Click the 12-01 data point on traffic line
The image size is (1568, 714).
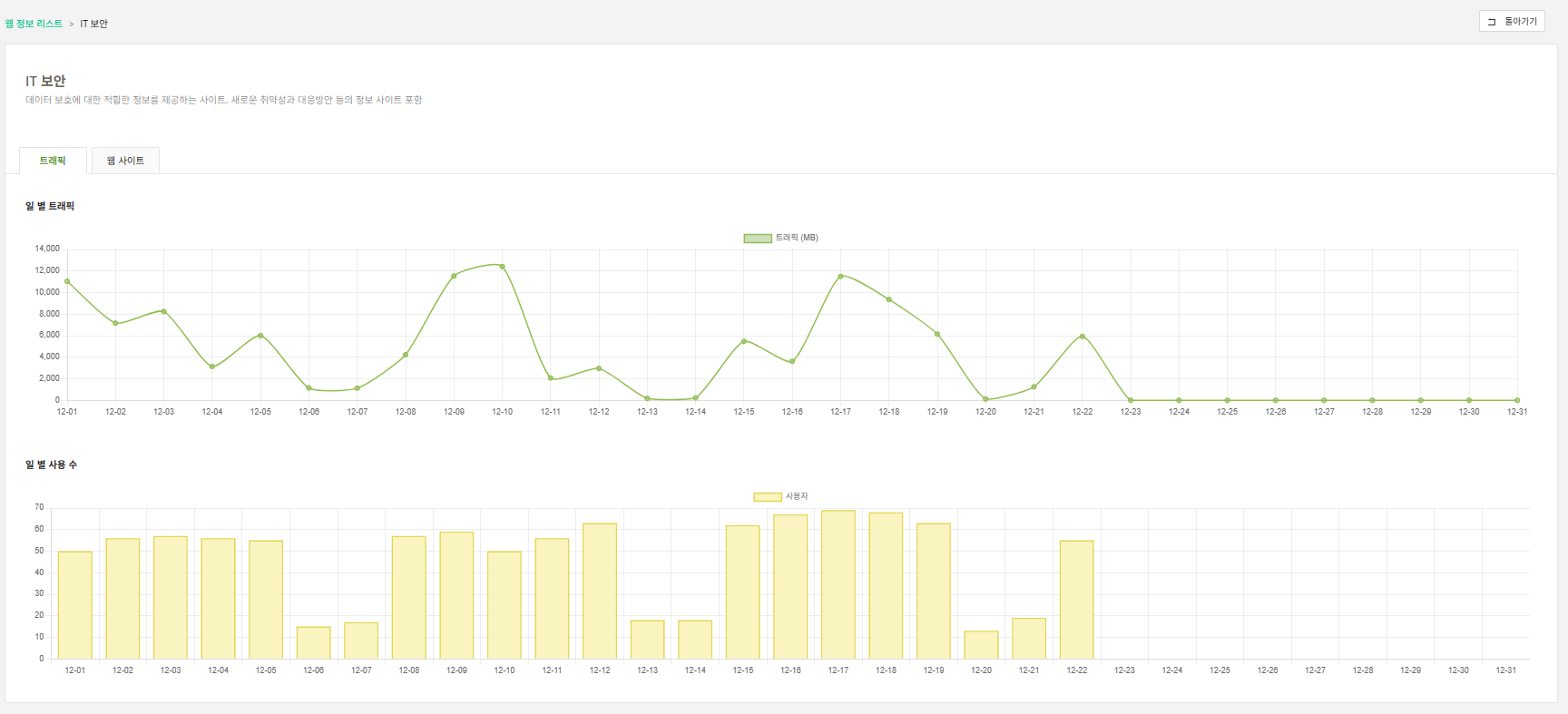point(67,281)
